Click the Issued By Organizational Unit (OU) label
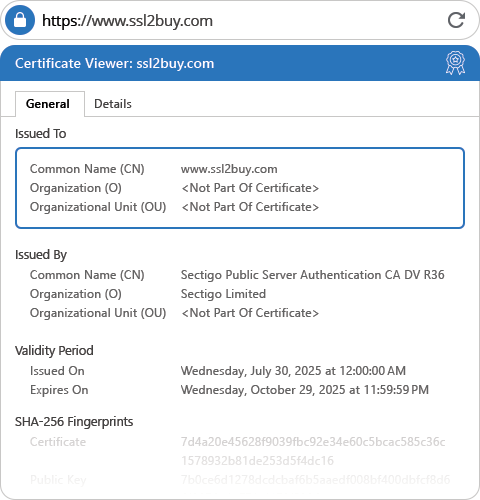The width and height of the screenshot is (480, 500). click(x=98, y=313)
